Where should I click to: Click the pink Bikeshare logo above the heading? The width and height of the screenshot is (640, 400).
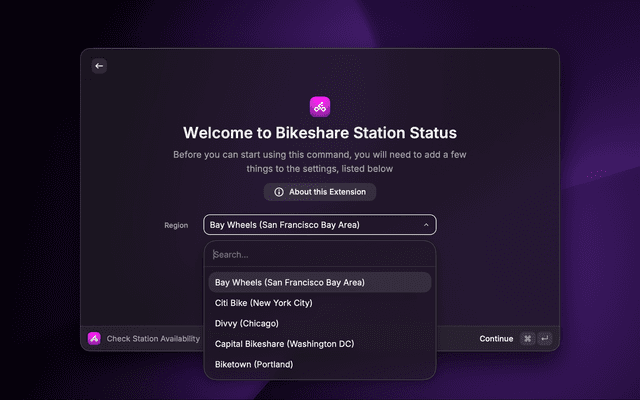(320, 105)
